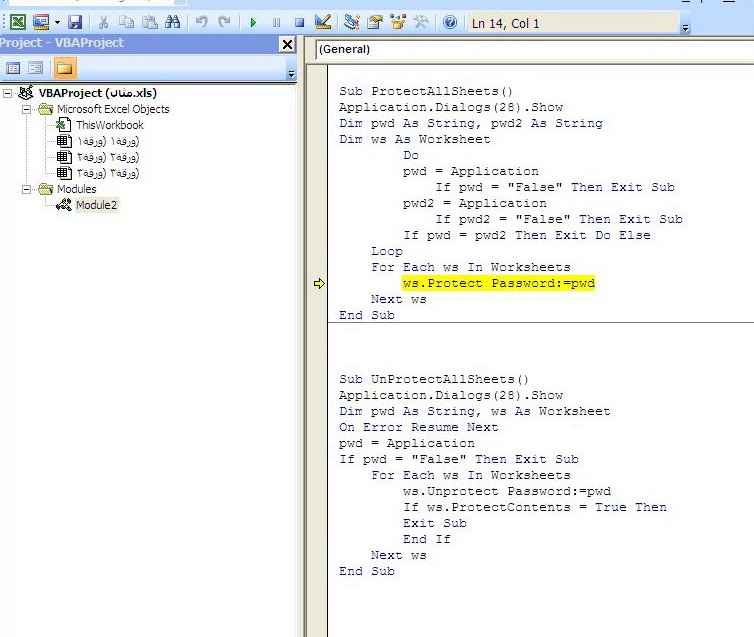Redo the last undone edit
This screenshot has height=637, width=754.
tap(224, 22)
